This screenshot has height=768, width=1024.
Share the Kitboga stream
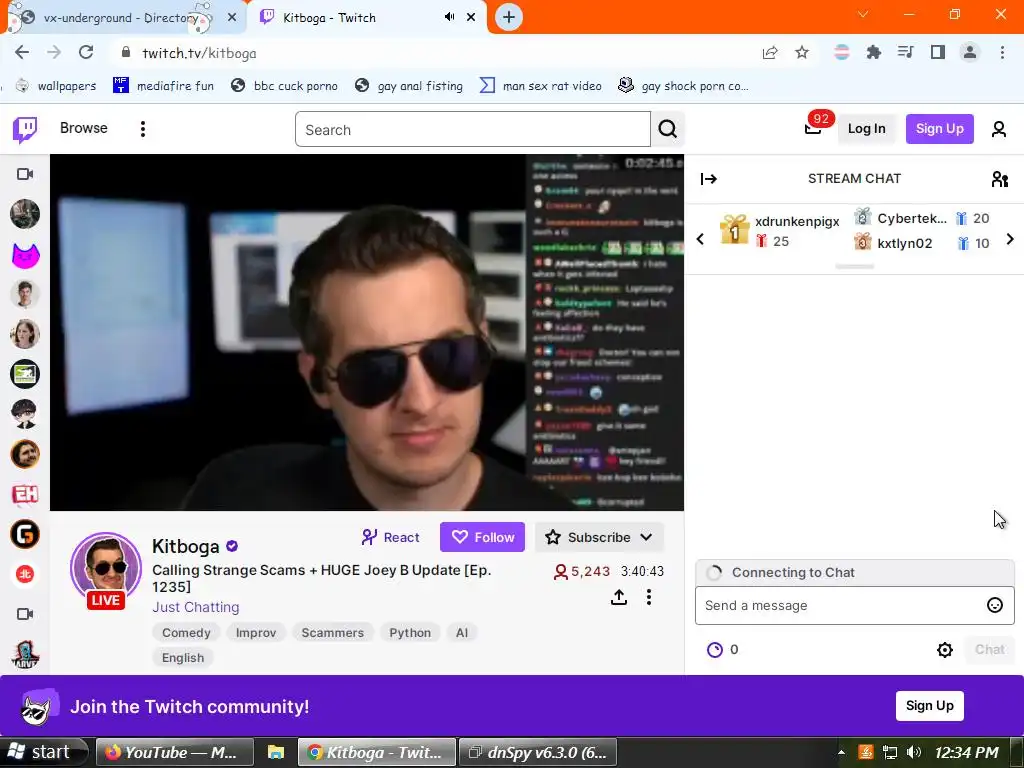pyautogui.click(x=618, y=597)
